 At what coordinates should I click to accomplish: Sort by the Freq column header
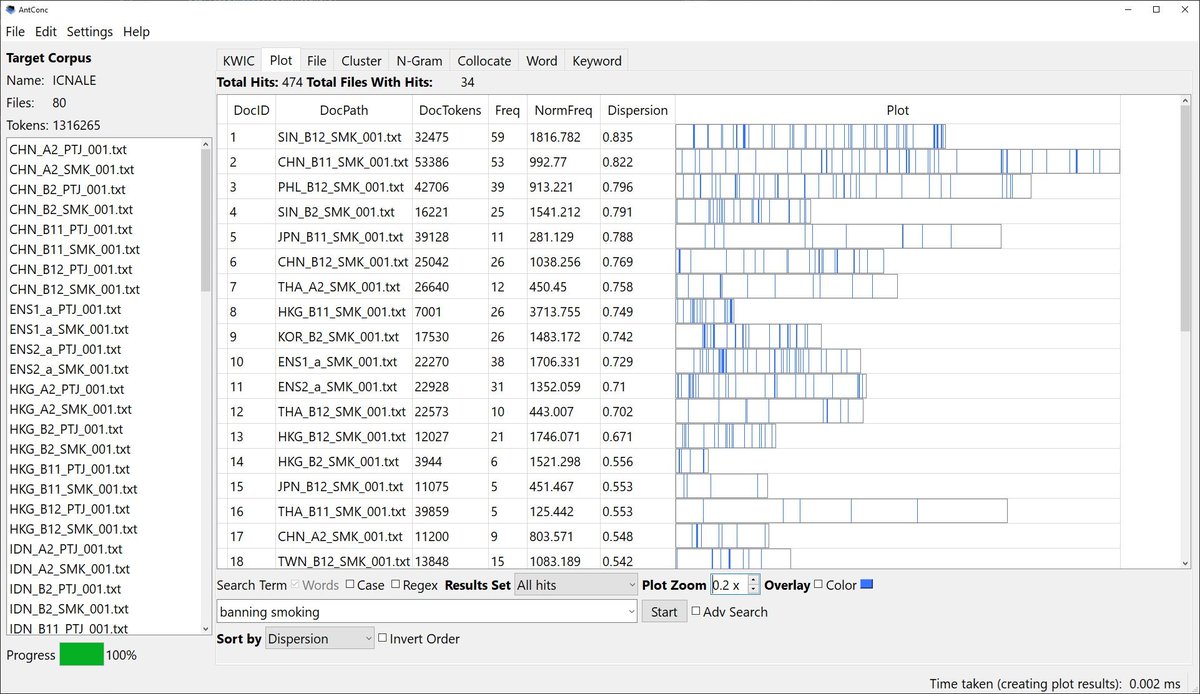[x=507, y=110]
